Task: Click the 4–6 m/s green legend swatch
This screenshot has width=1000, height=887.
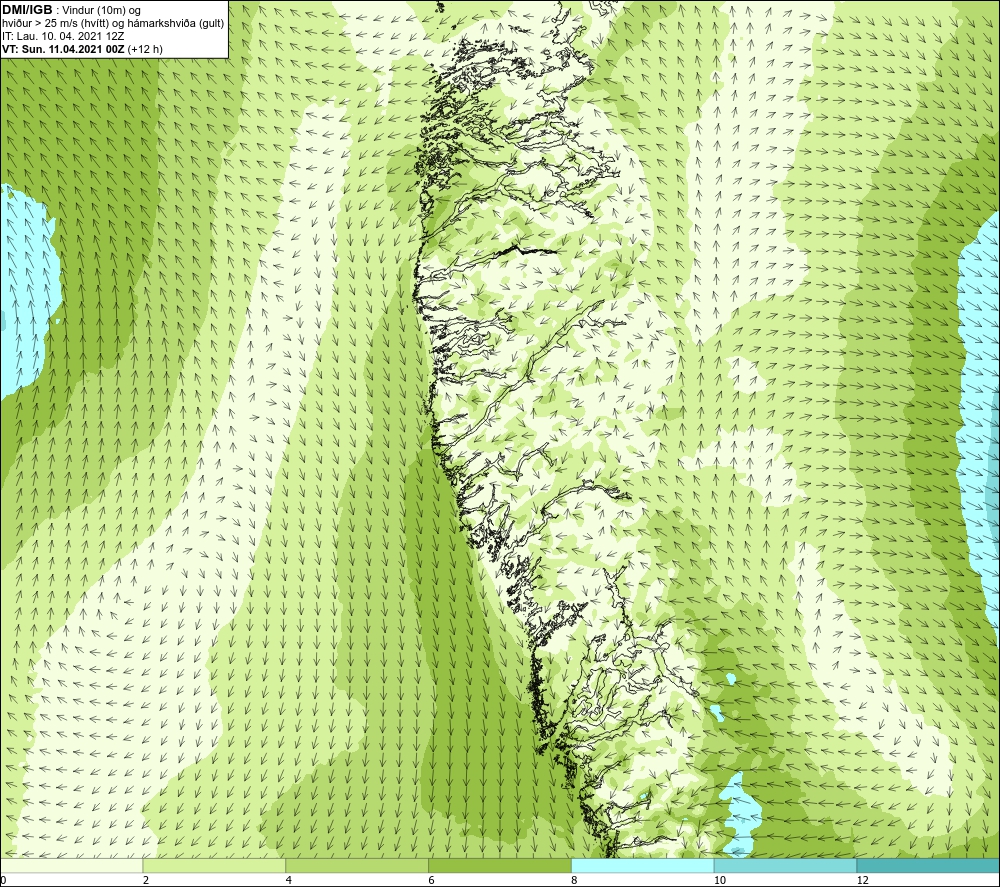Action: pyautogui.click(x=357, y=865)
